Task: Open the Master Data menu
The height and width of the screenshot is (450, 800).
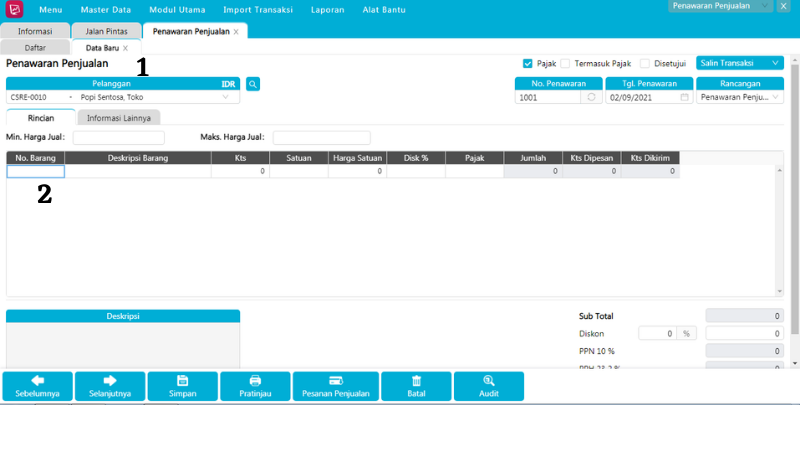Action: [105, 10]
